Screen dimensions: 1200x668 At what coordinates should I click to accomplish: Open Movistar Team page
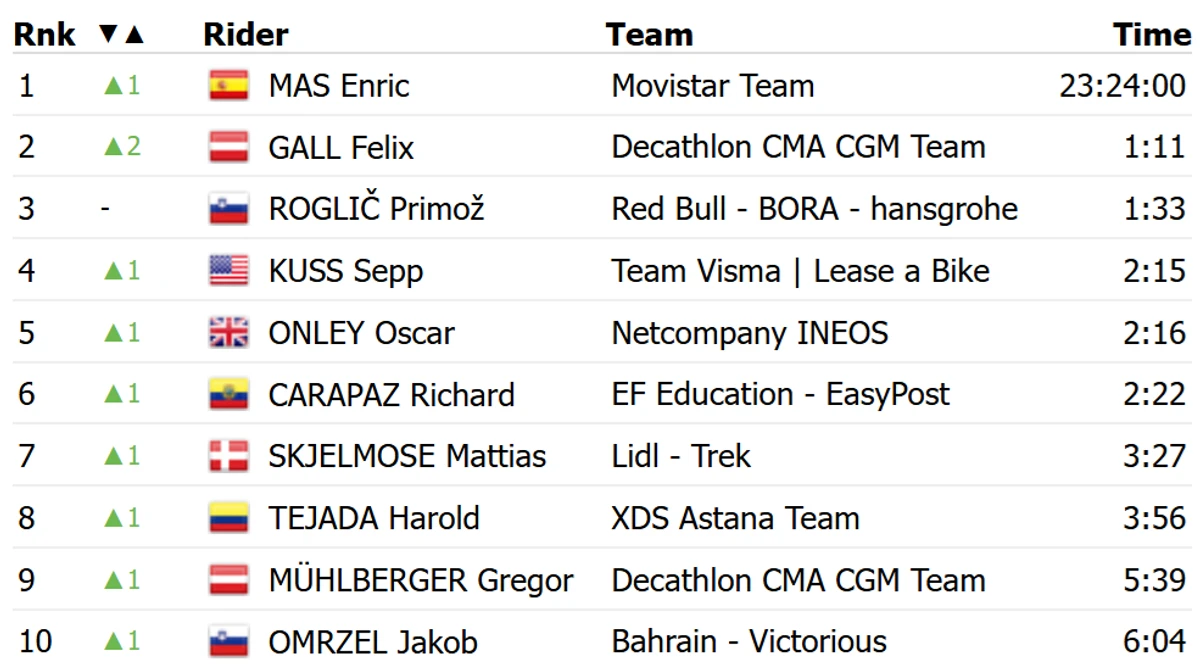pos(713,85)
